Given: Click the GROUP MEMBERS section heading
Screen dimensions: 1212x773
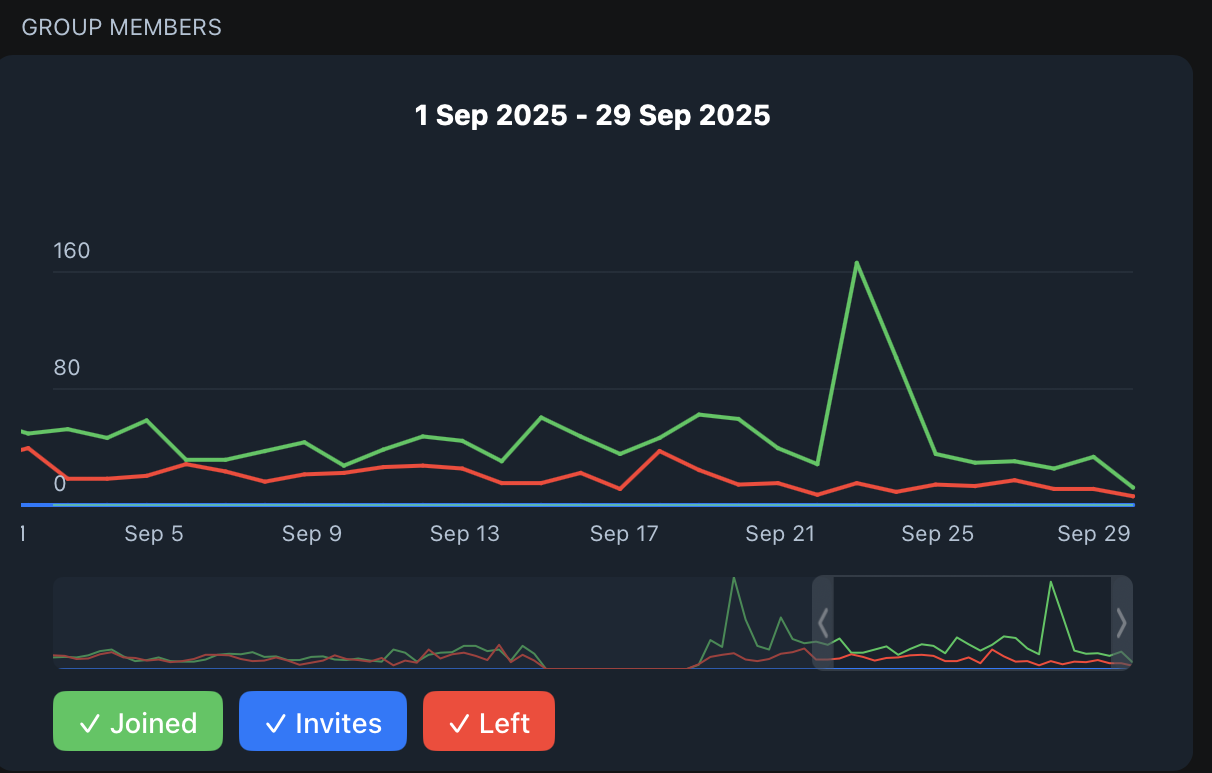Looking at the screenshot, I should pyautogui.click(x=122, y=27).
